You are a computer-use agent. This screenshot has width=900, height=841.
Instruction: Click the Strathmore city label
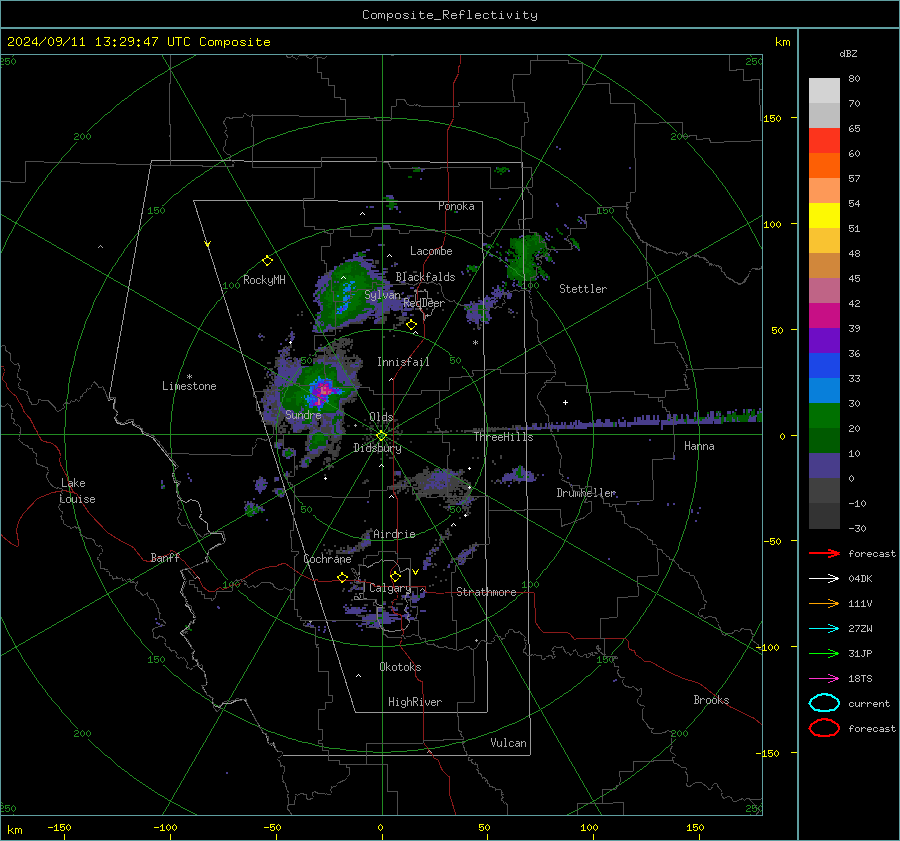[486, 592]
